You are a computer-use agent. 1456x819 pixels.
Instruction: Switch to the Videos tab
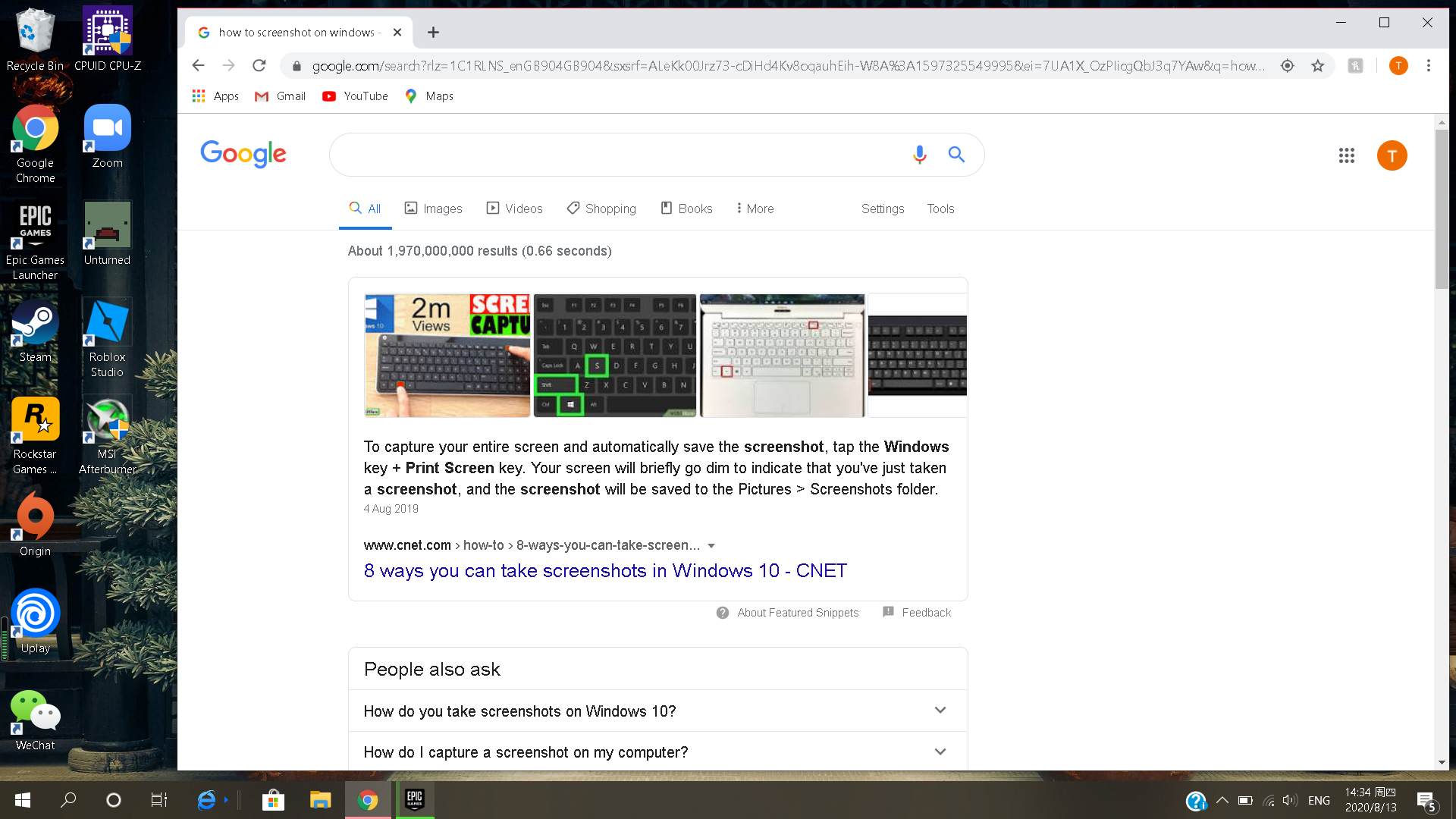(514, 209)
